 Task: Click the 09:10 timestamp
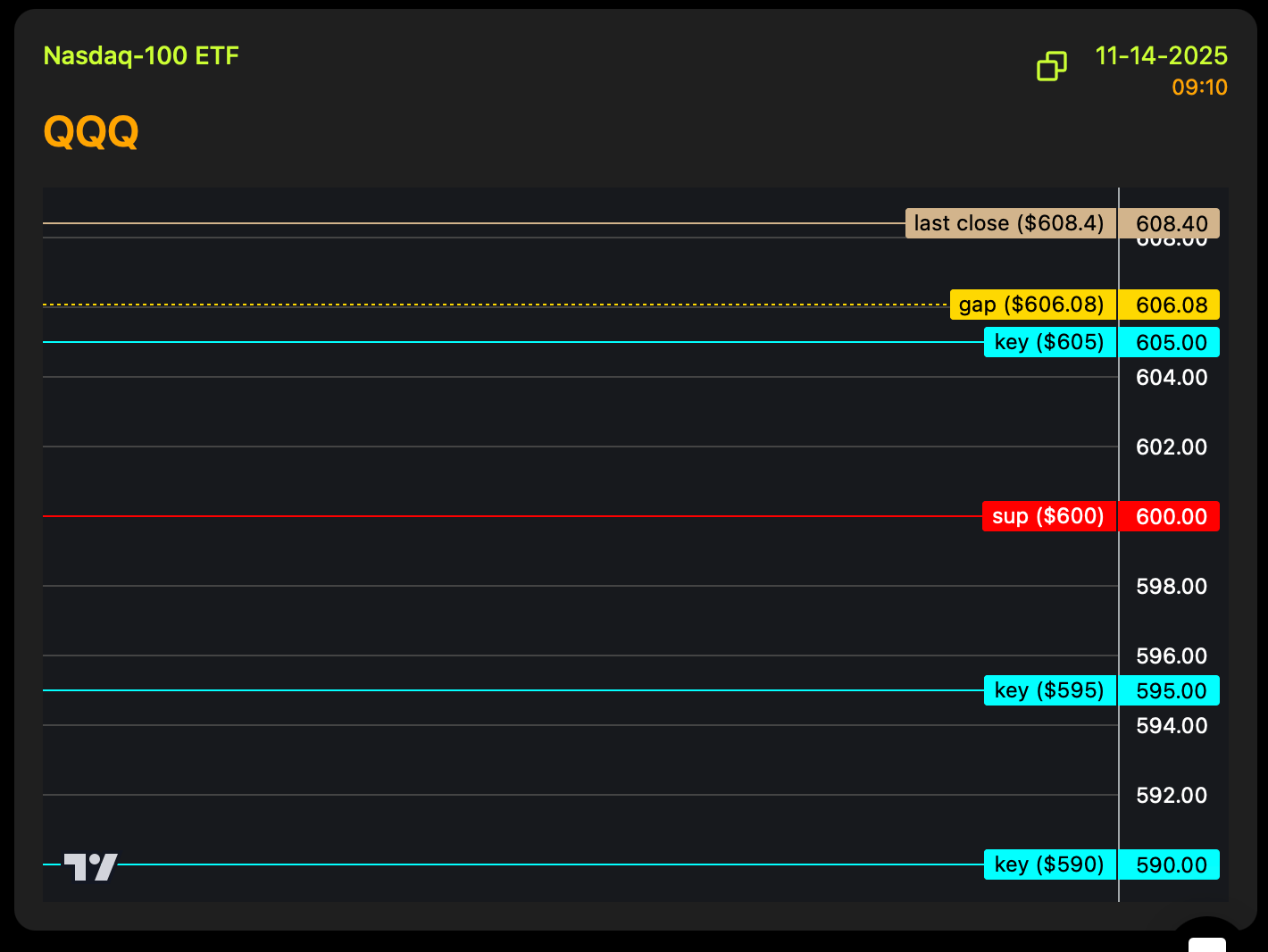[1199, 88]
